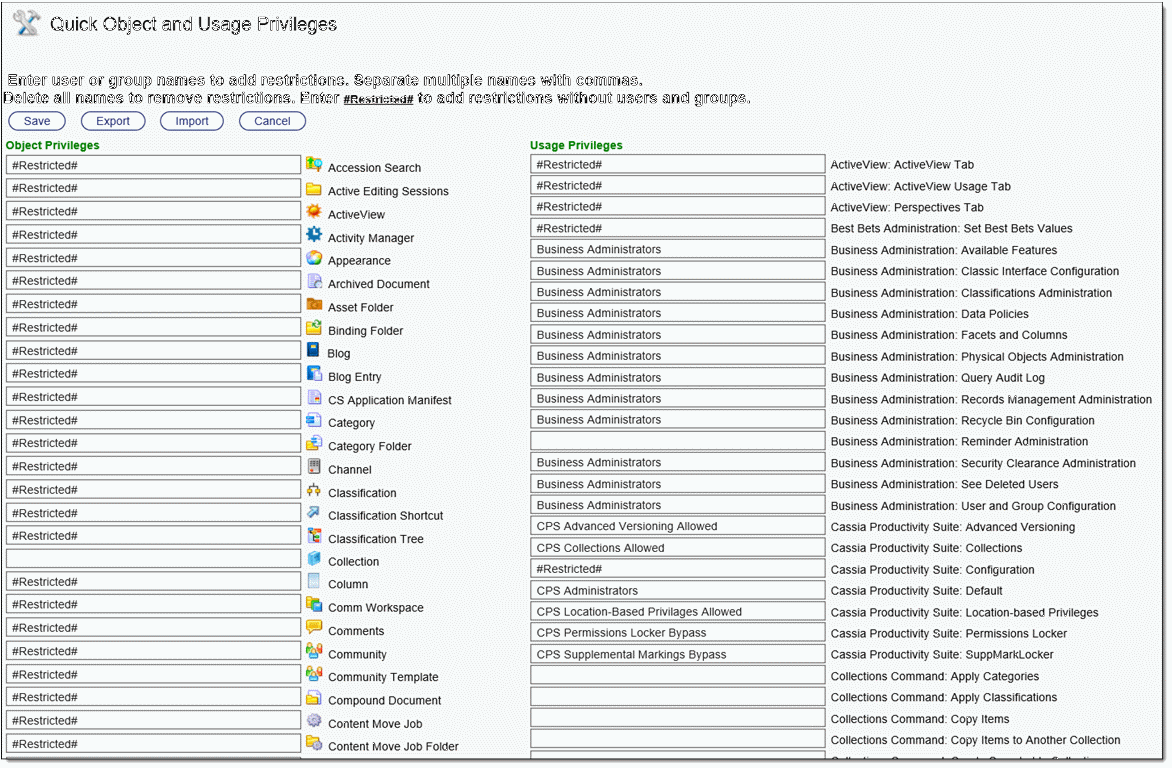This screenshot has height=768, width=1172.
Task: Click the Content Move Job icon
Action: [x=314, y=721]
